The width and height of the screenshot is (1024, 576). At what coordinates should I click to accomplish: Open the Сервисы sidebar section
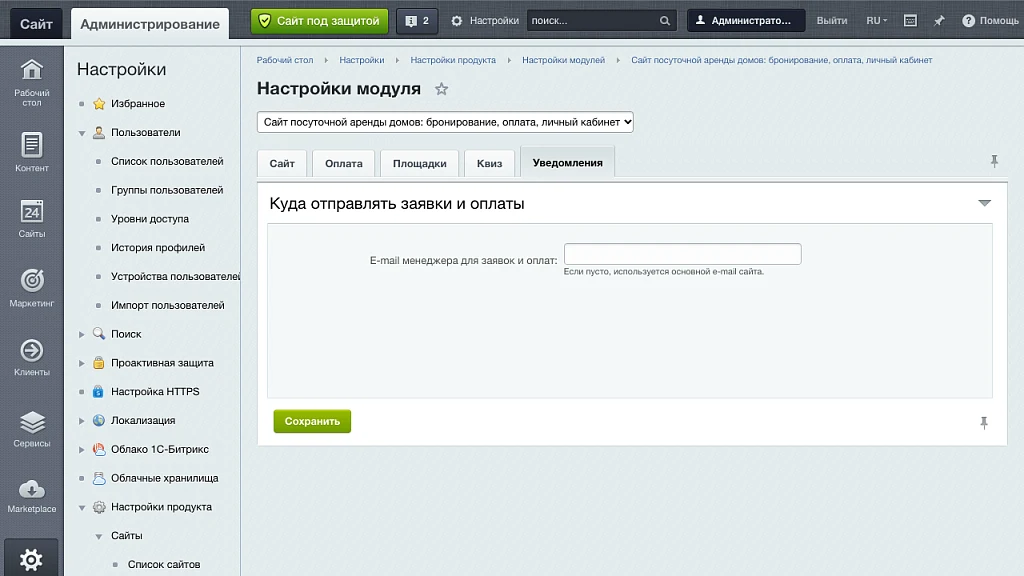coord(31,429)
